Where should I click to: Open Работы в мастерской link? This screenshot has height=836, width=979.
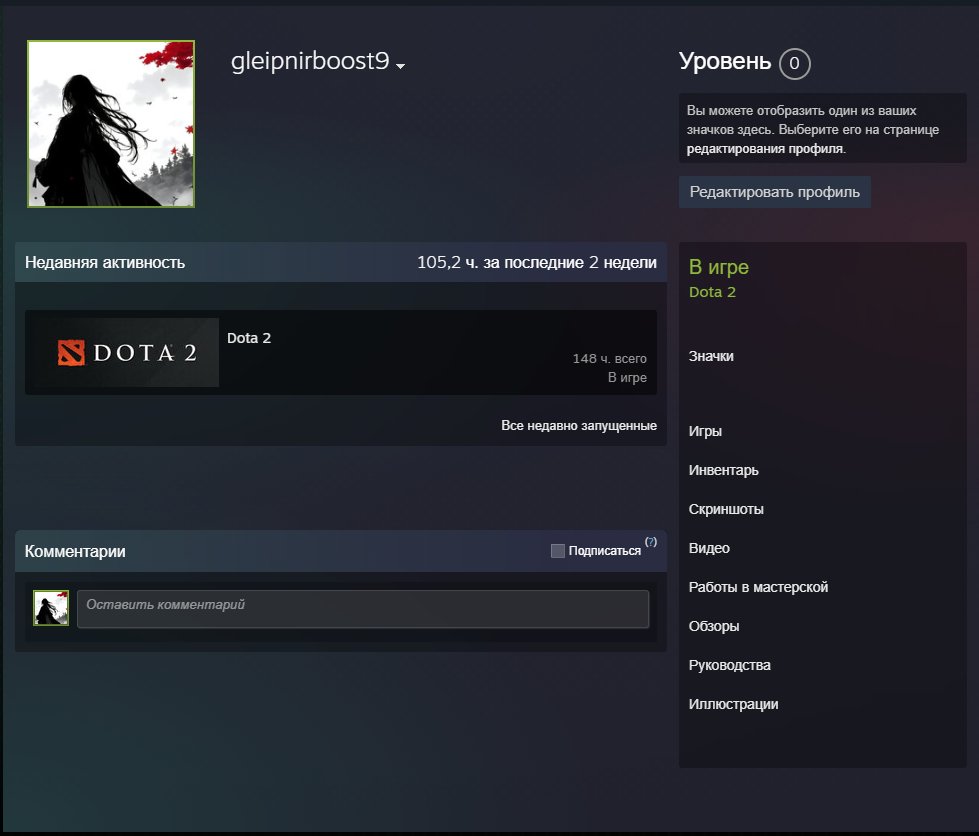[x=758, y=587]
